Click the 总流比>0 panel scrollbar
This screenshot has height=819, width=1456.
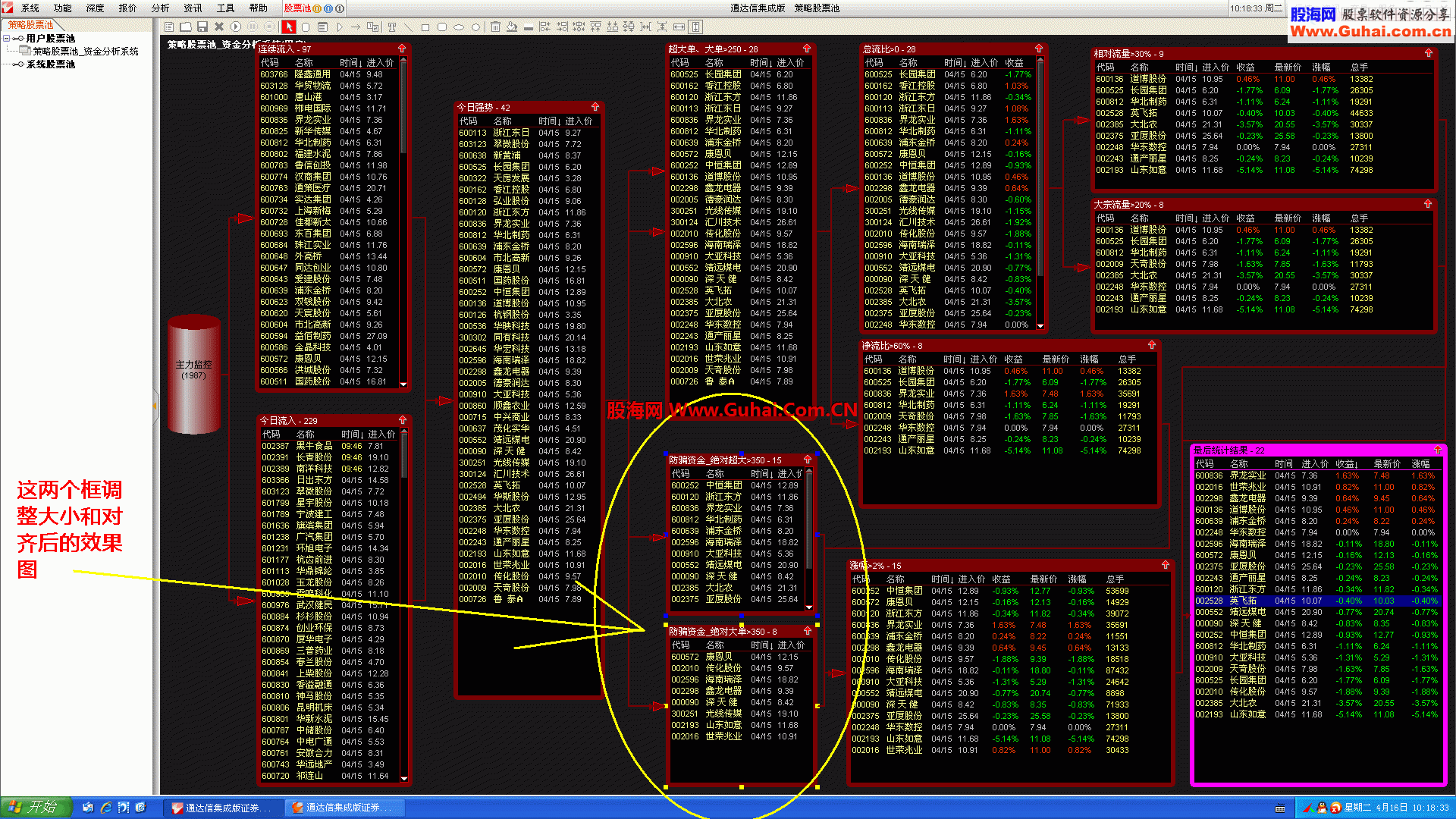[1040, 193]
